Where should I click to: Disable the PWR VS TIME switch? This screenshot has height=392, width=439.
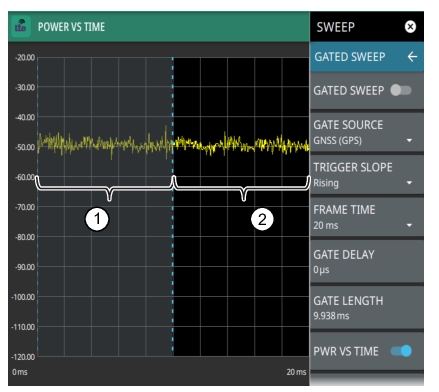(401, 351)
